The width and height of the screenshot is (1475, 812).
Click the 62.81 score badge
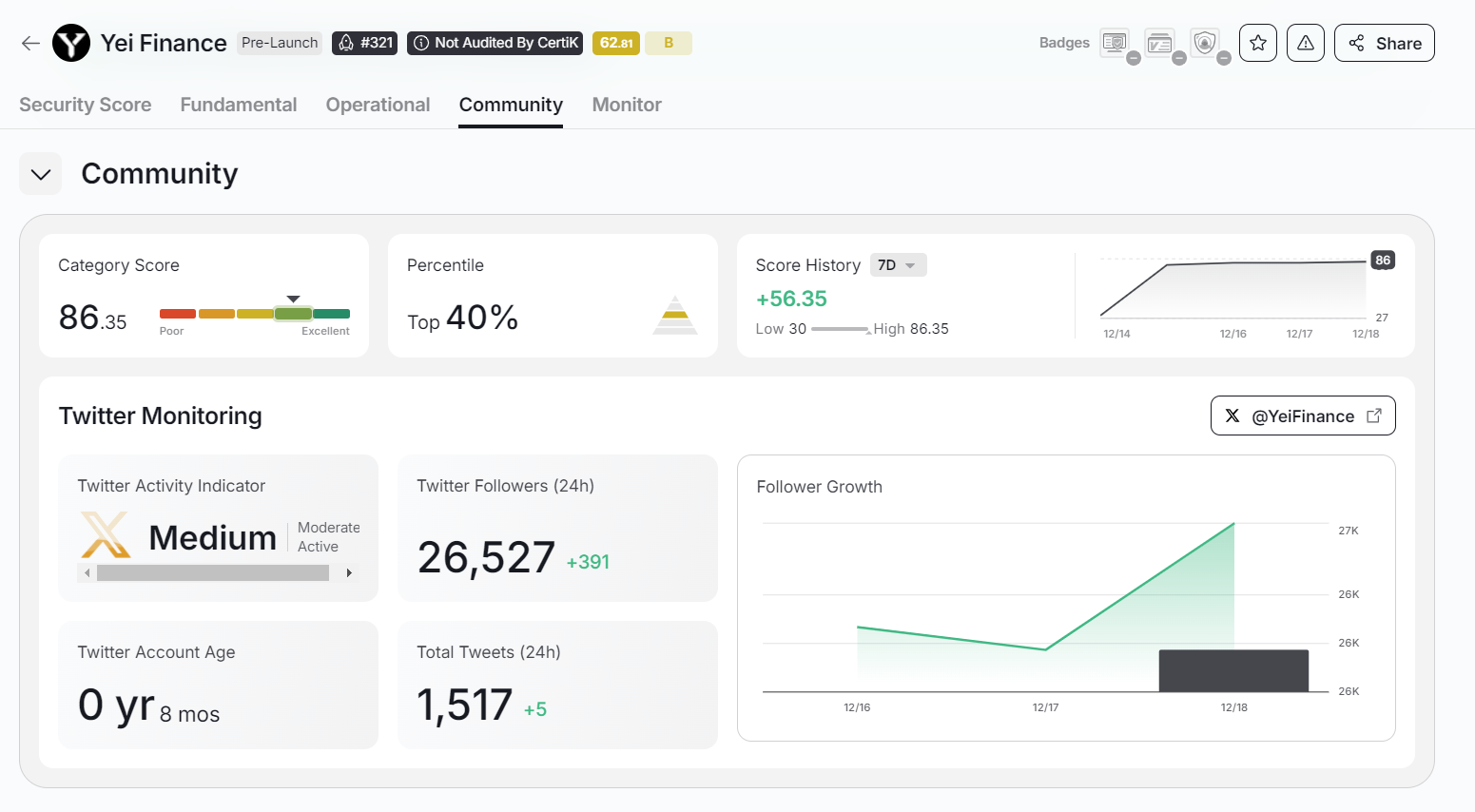[x=616, y=43]
